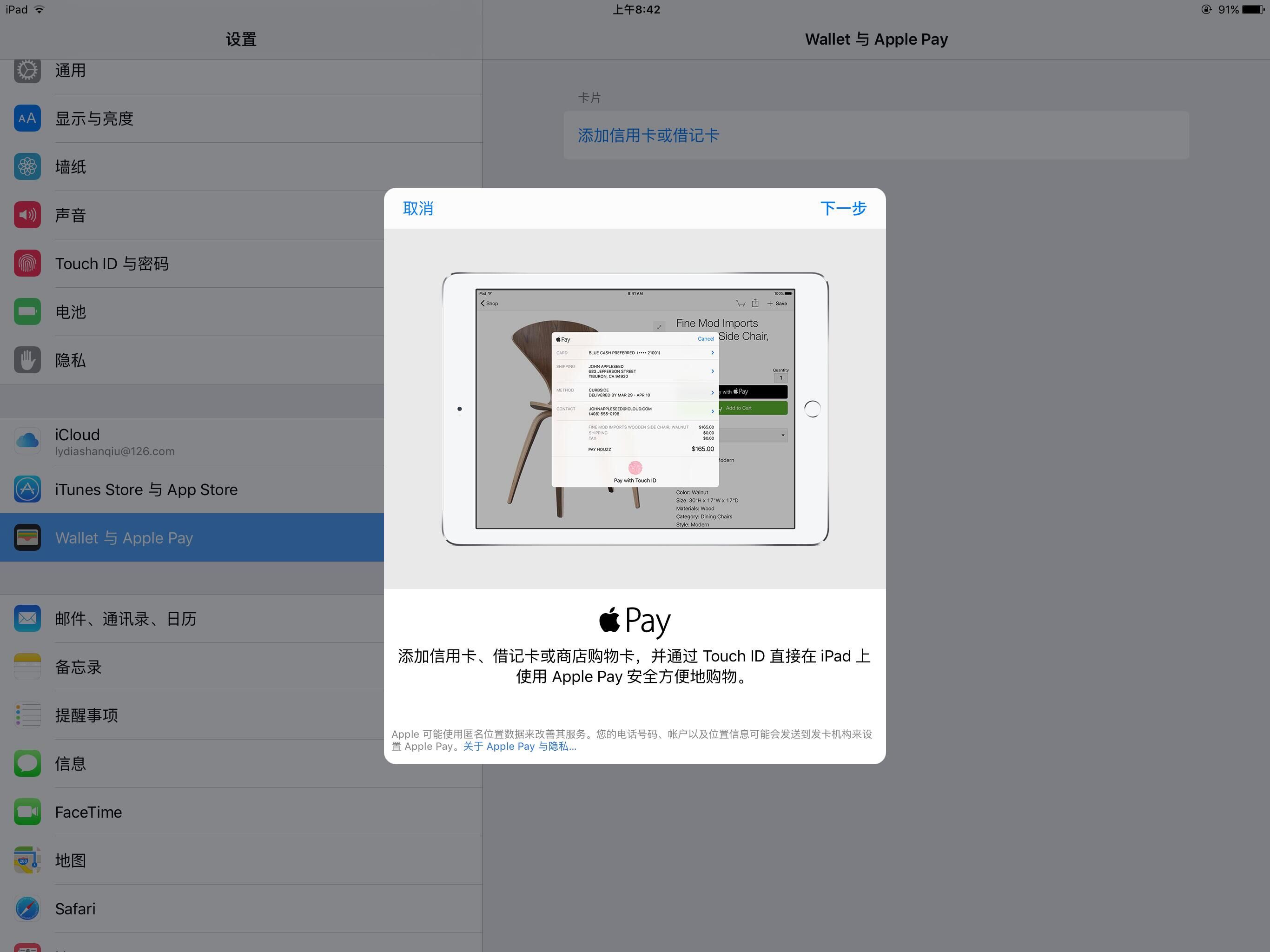Viewport: 1270px width, 952px height.
Task: Open the FaceTime settings row
Action: pyautogui.click(x=241, y=812)
